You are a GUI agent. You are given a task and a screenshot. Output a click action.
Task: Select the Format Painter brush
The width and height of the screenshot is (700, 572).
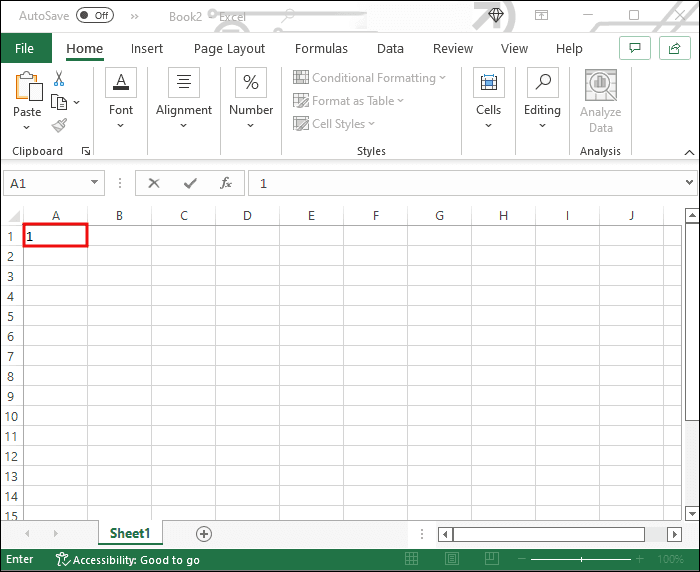59,125
